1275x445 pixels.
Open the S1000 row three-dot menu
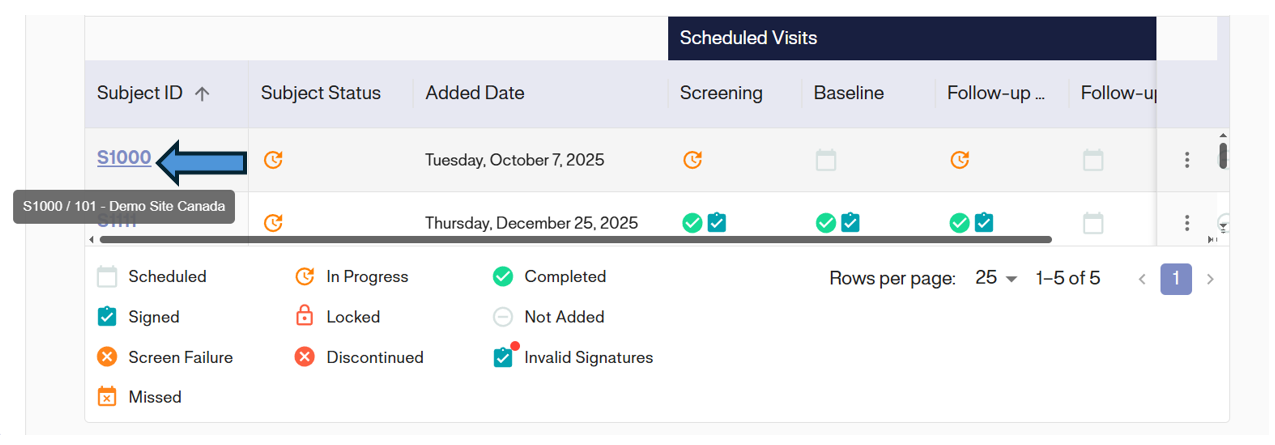click(1187, 160)
